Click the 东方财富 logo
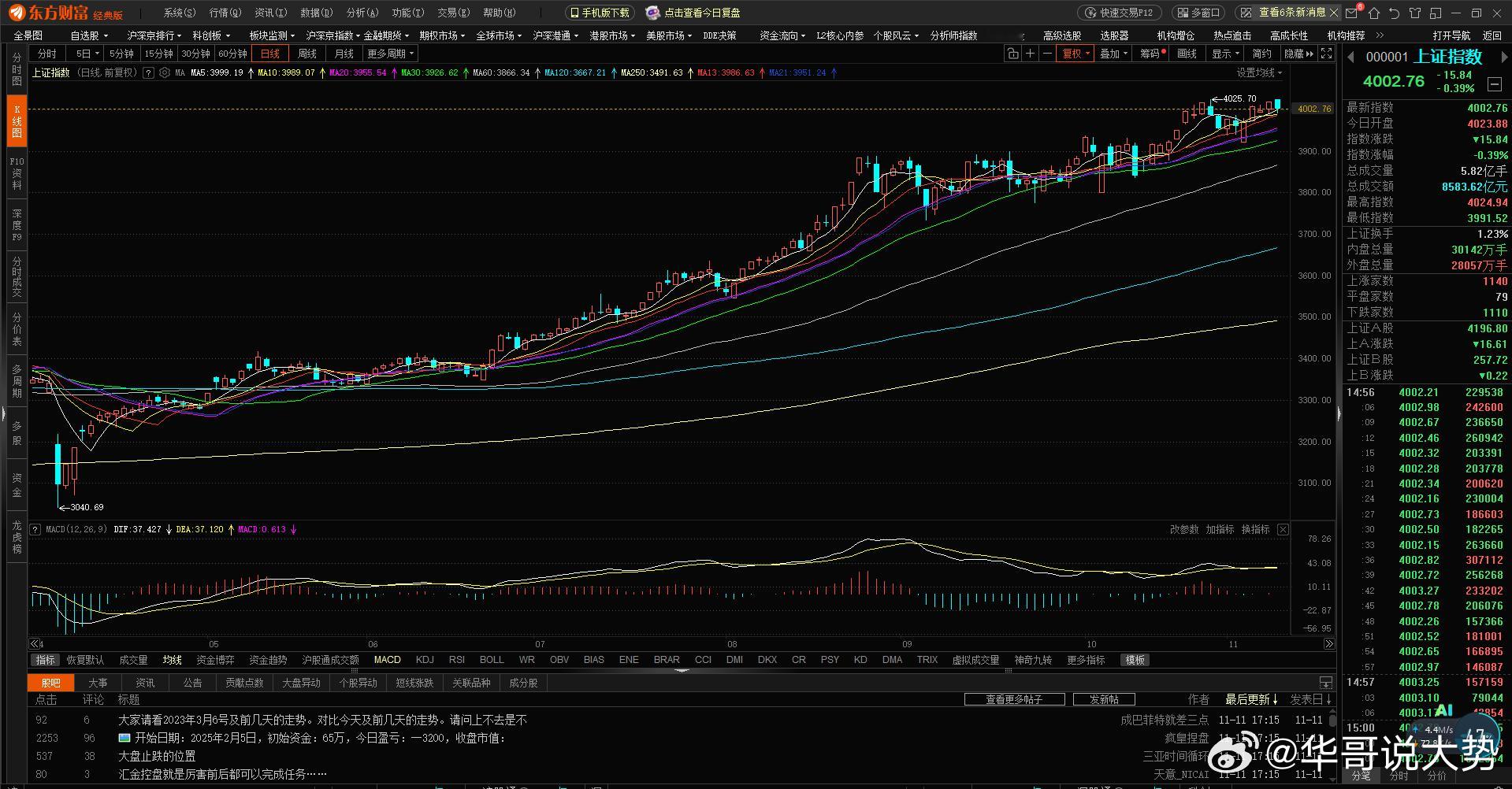The width and height of the screenshot is (1512, 789). (48, 13)
